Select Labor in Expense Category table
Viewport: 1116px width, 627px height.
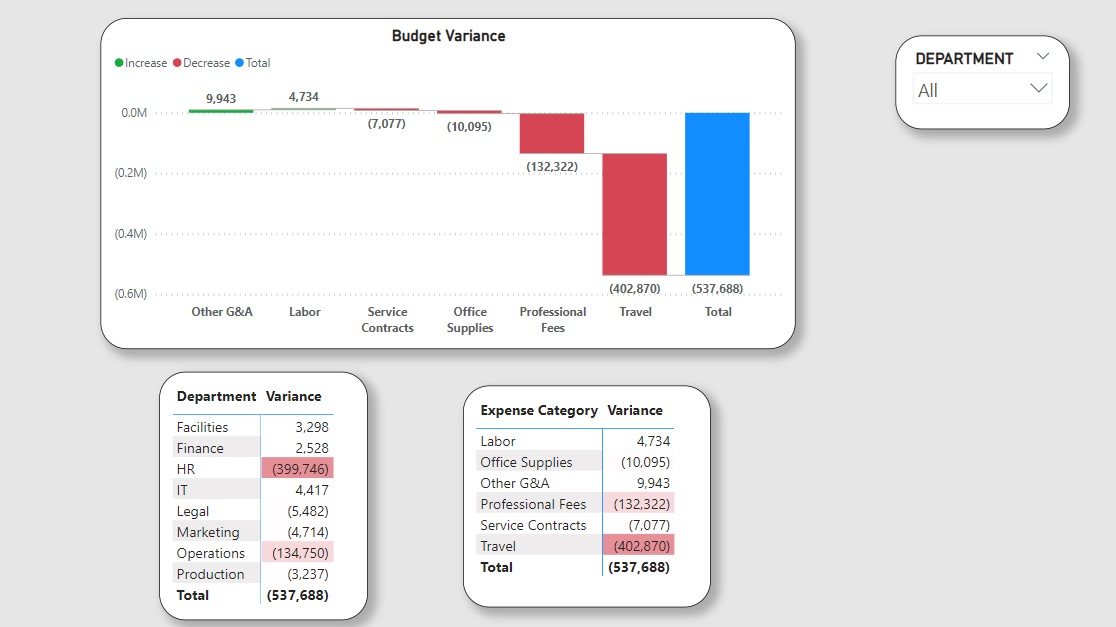[x=575, y=441]
